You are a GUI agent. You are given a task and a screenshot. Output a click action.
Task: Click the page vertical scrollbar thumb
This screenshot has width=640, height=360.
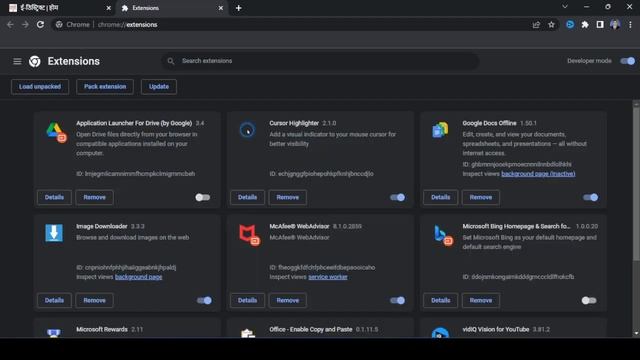636,184
